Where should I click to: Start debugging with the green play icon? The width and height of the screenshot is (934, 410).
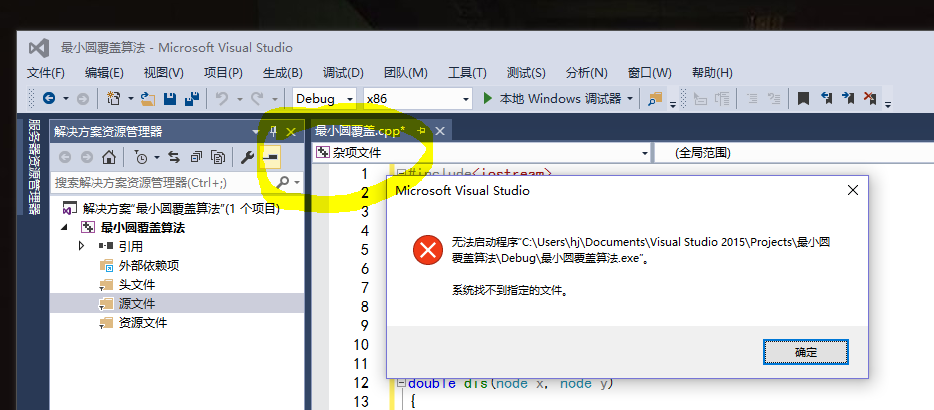[x=488, y=98]
